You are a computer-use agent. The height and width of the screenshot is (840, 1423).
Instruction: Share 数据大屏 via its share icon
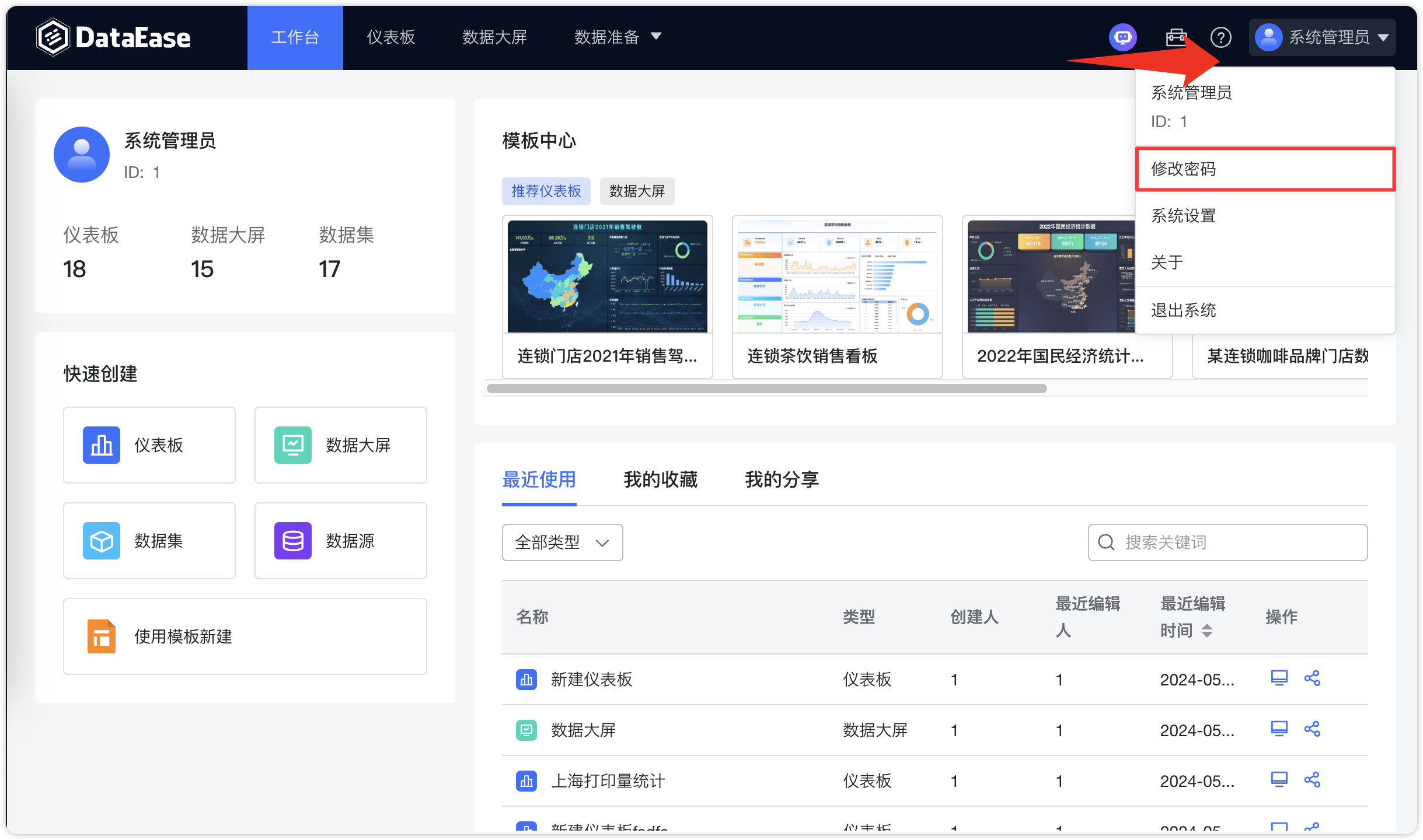pyautogui.click(x=1313, y=729)
